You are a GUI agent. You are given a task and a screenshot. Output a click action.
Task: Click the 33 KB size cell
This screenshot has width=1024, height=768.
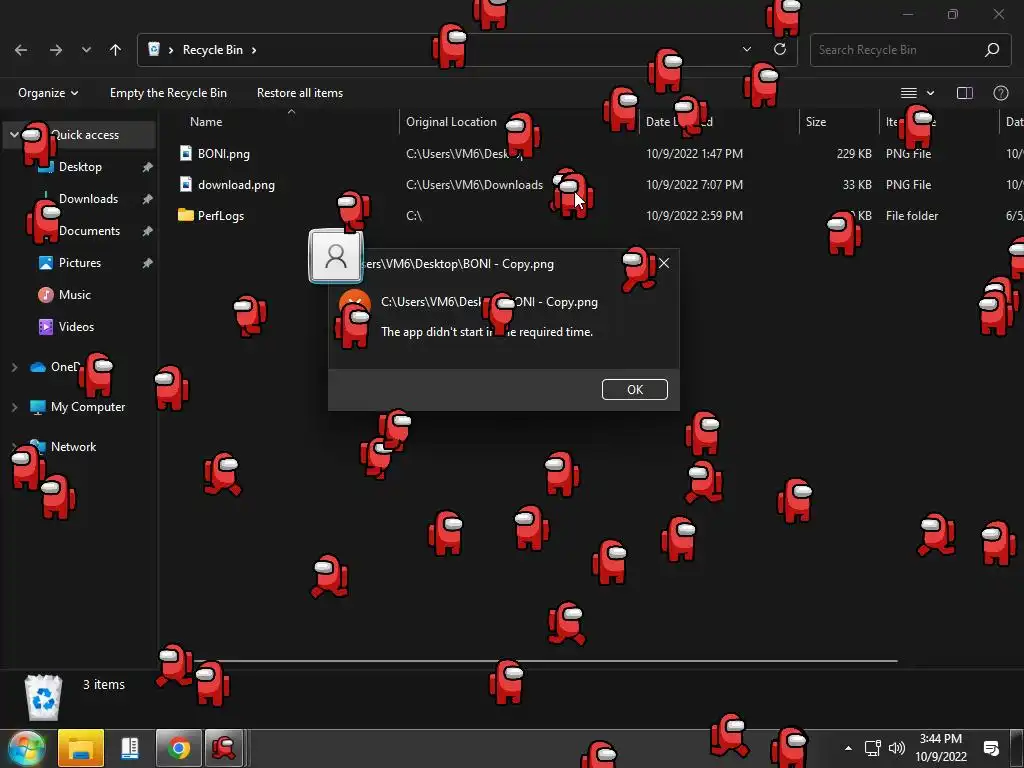click(857, 185)
